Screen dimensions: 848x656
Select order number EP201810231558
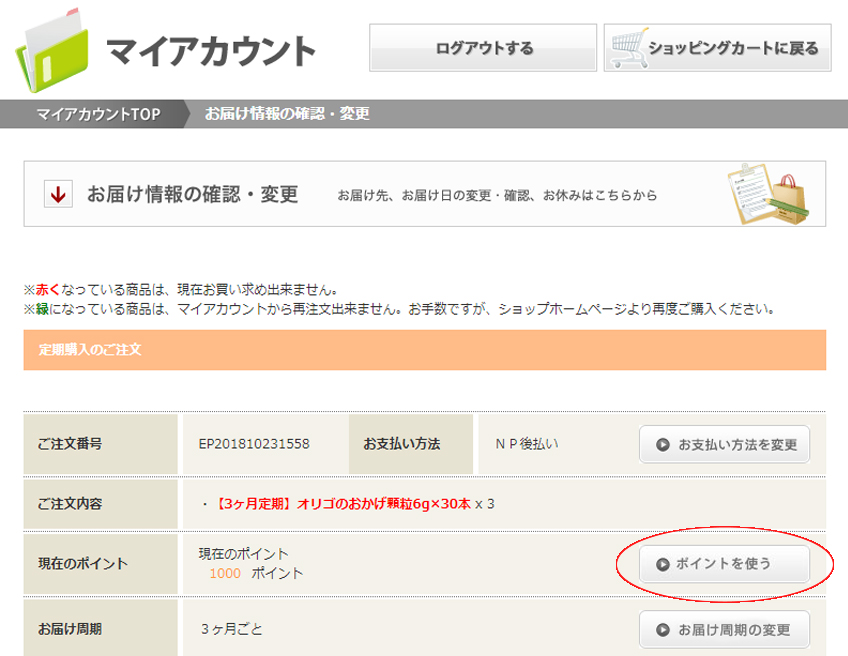(x=254, y=444)
